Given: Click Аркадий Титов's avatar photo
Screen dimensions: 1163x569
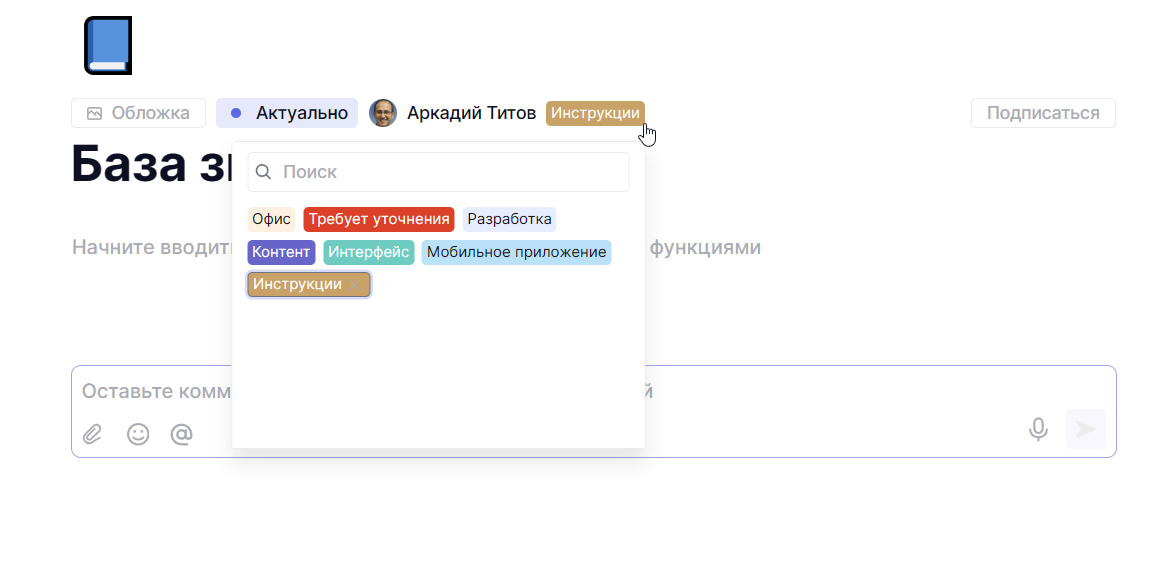Looking at the screenshot, I should 383,113.
